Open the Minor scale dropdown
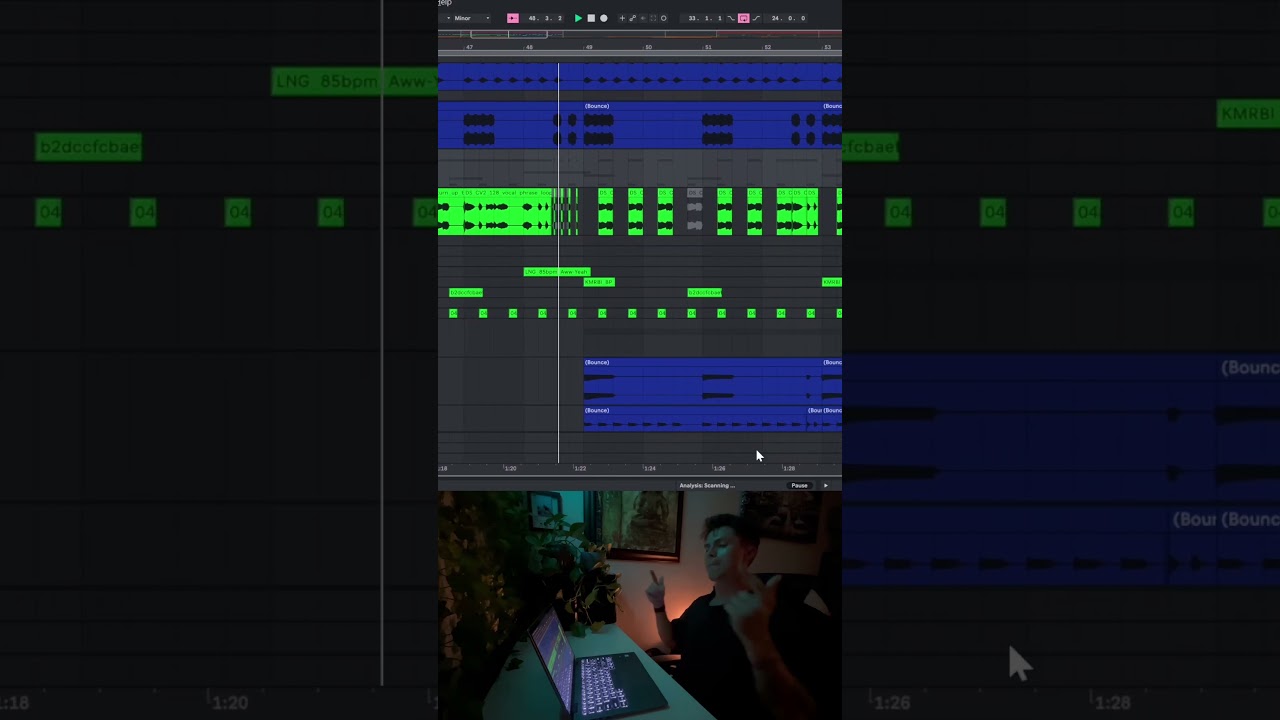This screenshot has height=720, width=1280. pos(471,18)
